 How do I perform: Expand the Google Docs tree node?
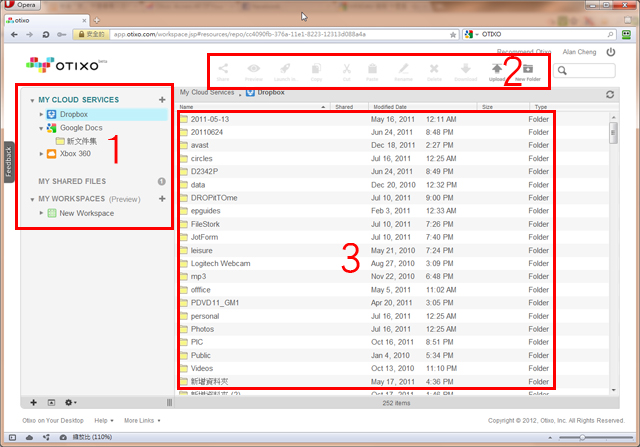coord(41,128)
